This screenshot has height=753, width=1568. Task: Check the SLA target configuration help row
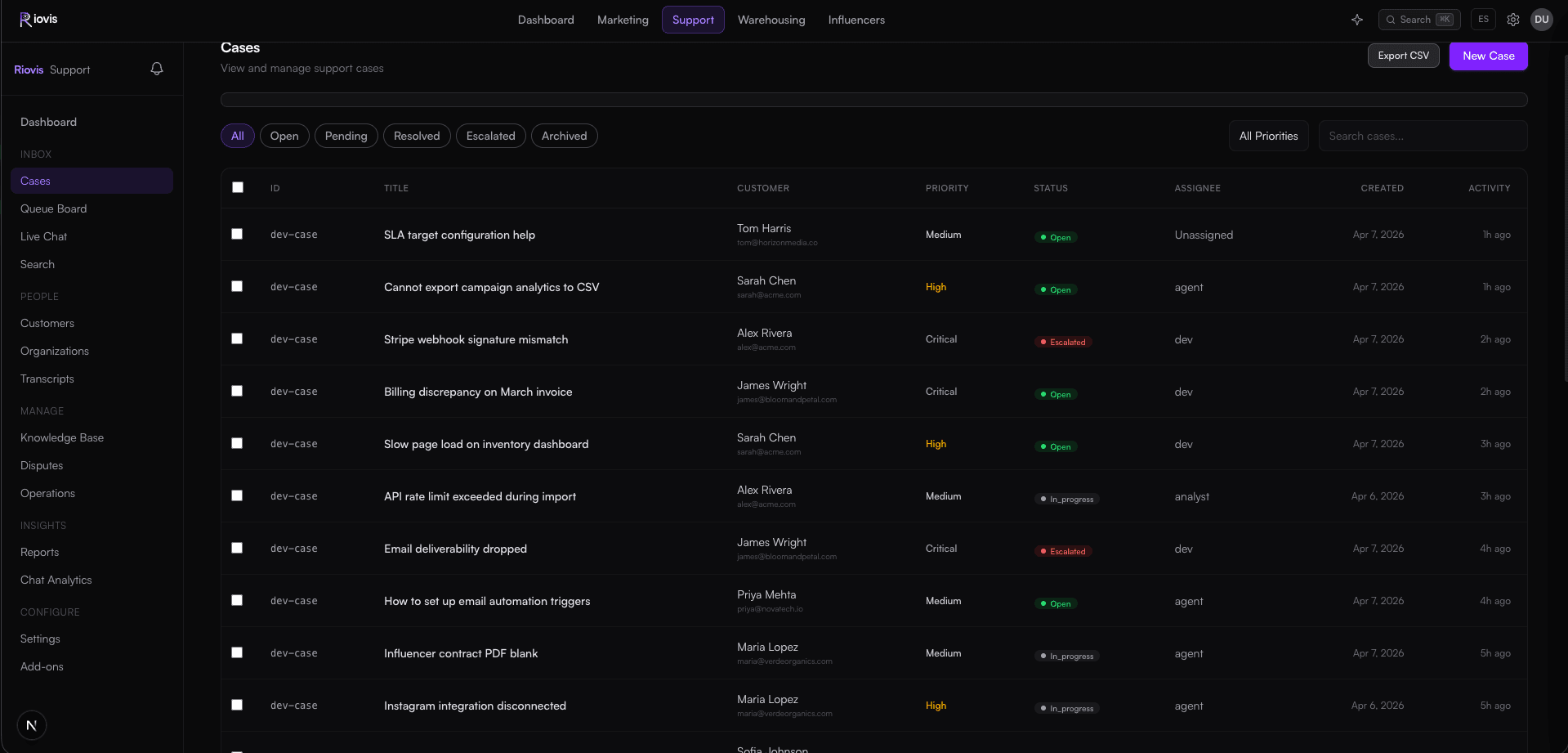point(237,234)
